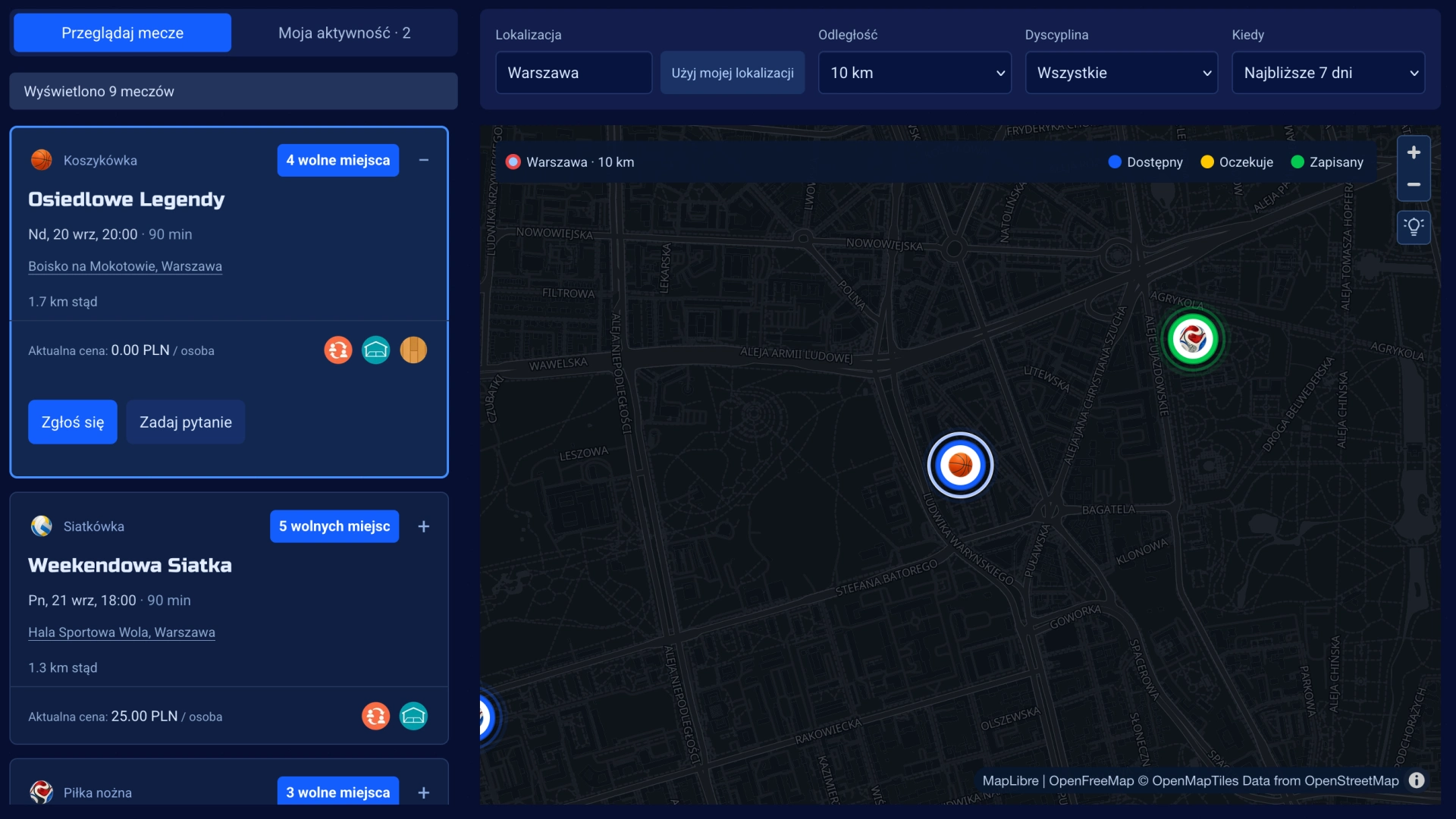The width and height of the screenshot is (1456, 819).
Task: Click the basketball icon beside Koszykówka
Action: point(42,160)
